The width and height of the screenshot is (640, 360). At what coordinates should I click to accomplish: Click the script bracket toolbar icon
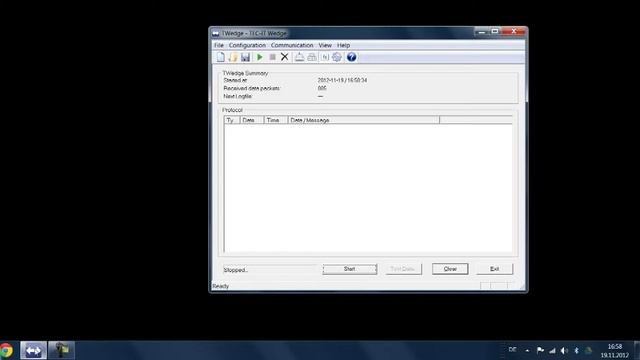[x=325, y=57]
